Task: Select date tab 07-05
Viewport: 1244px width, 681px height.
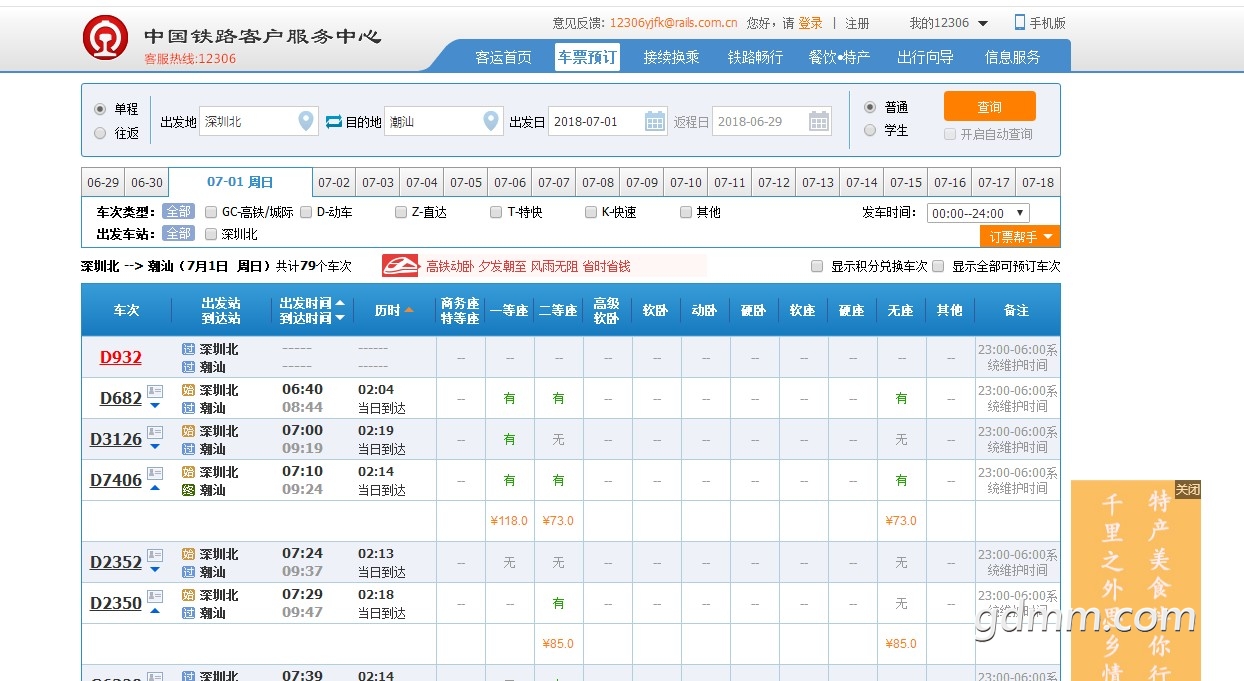Action: [x=466, y=183]
